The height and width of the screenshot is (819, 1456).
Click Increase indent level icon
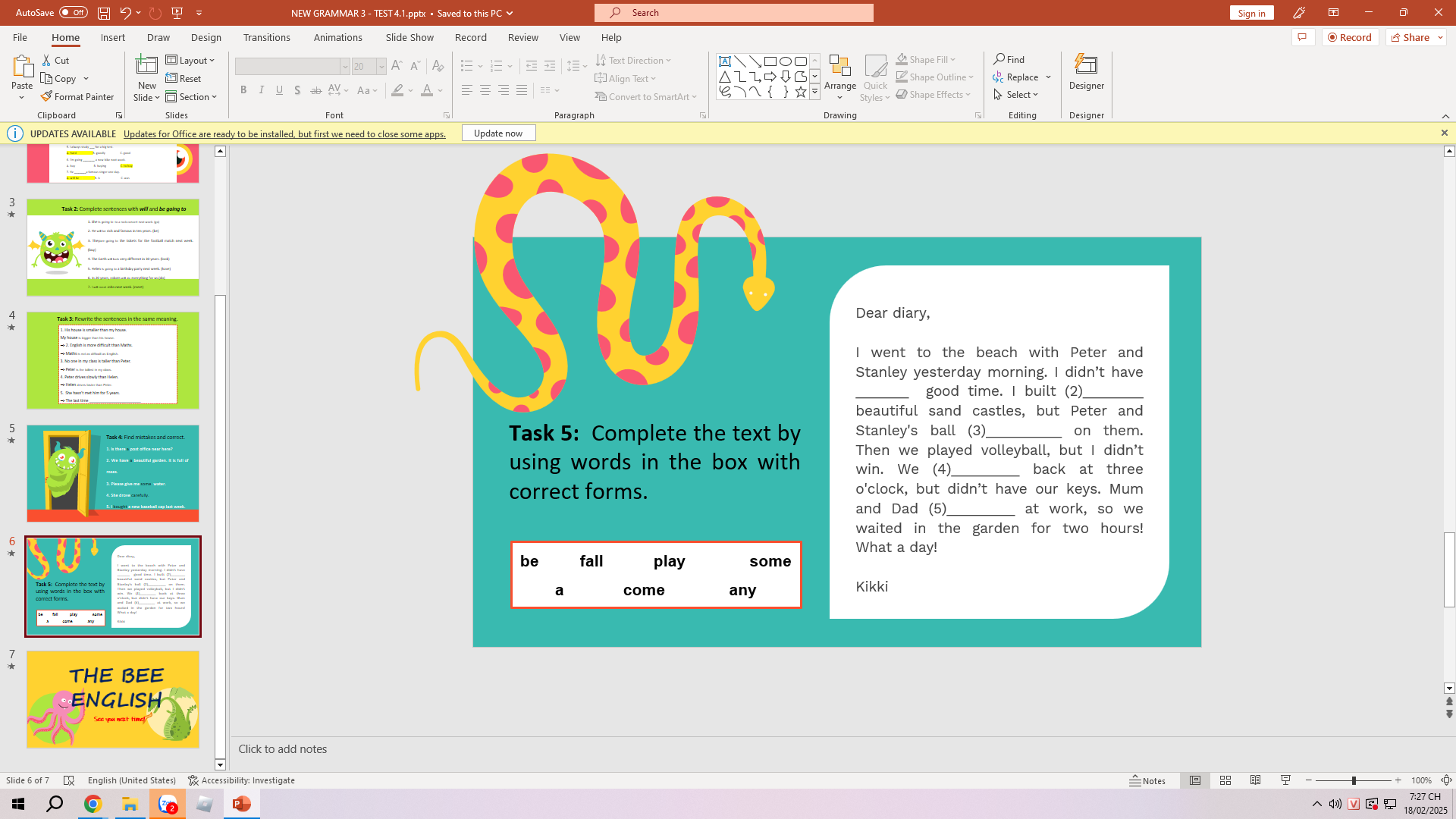point(550,67)
